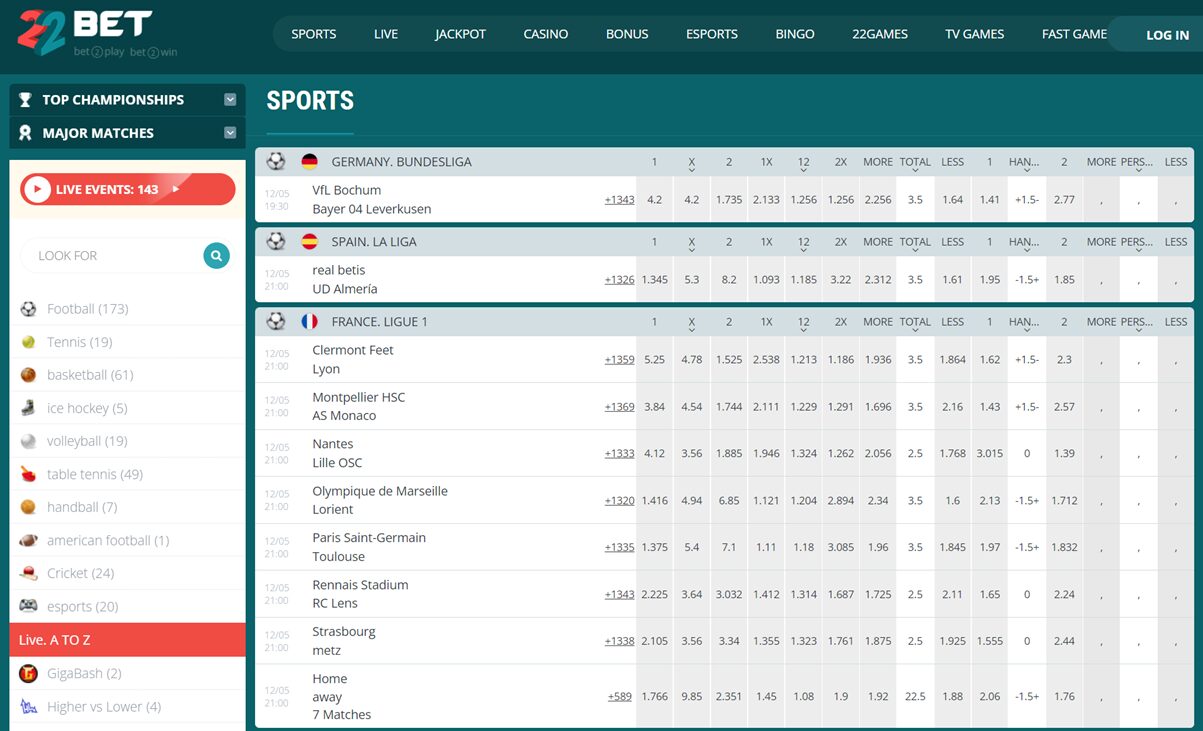
Task: Click the German flag icon for Bundesliga
Action: click(310, 162)
